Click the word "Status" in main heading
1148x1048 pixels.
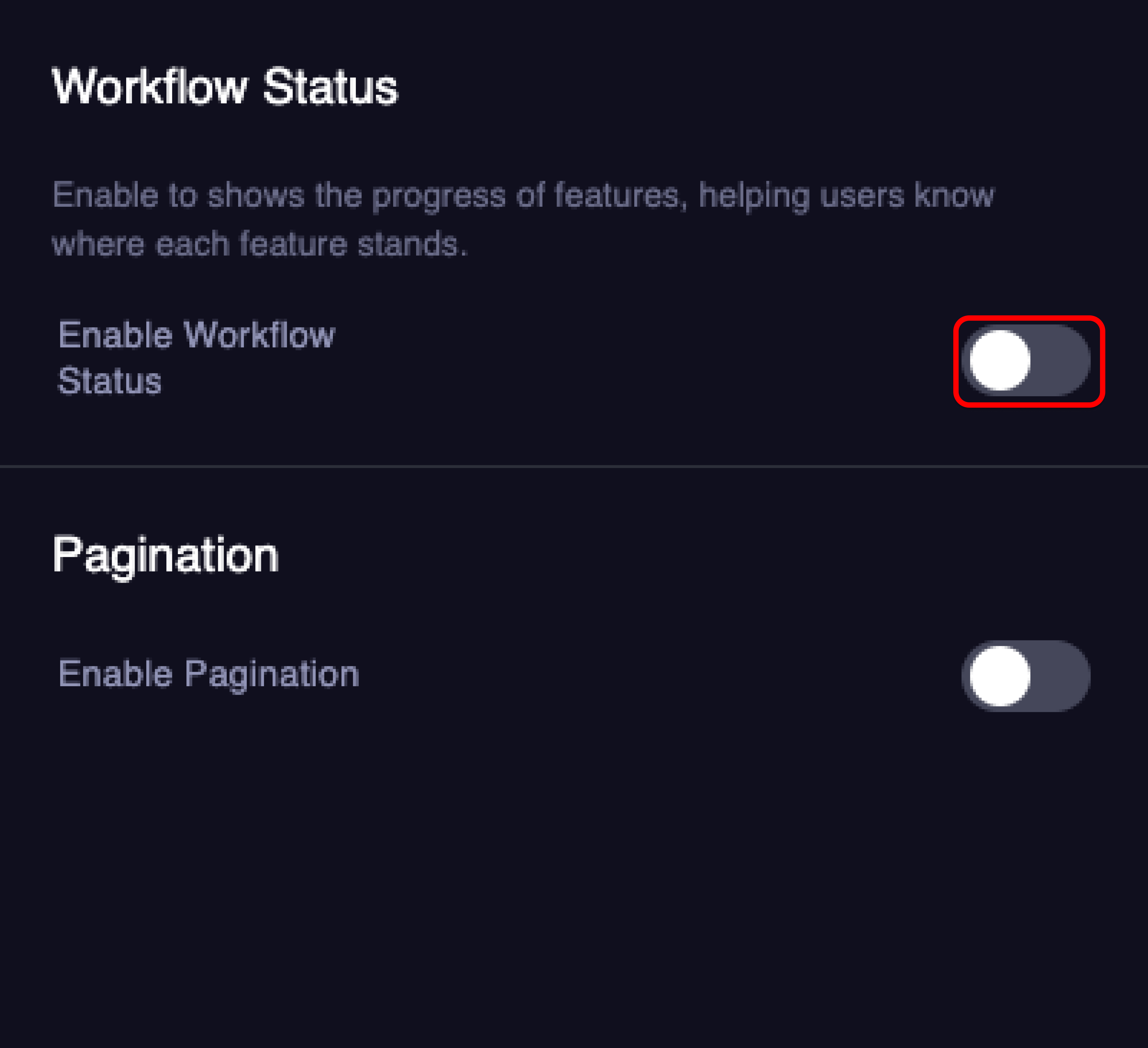(330, 87)
